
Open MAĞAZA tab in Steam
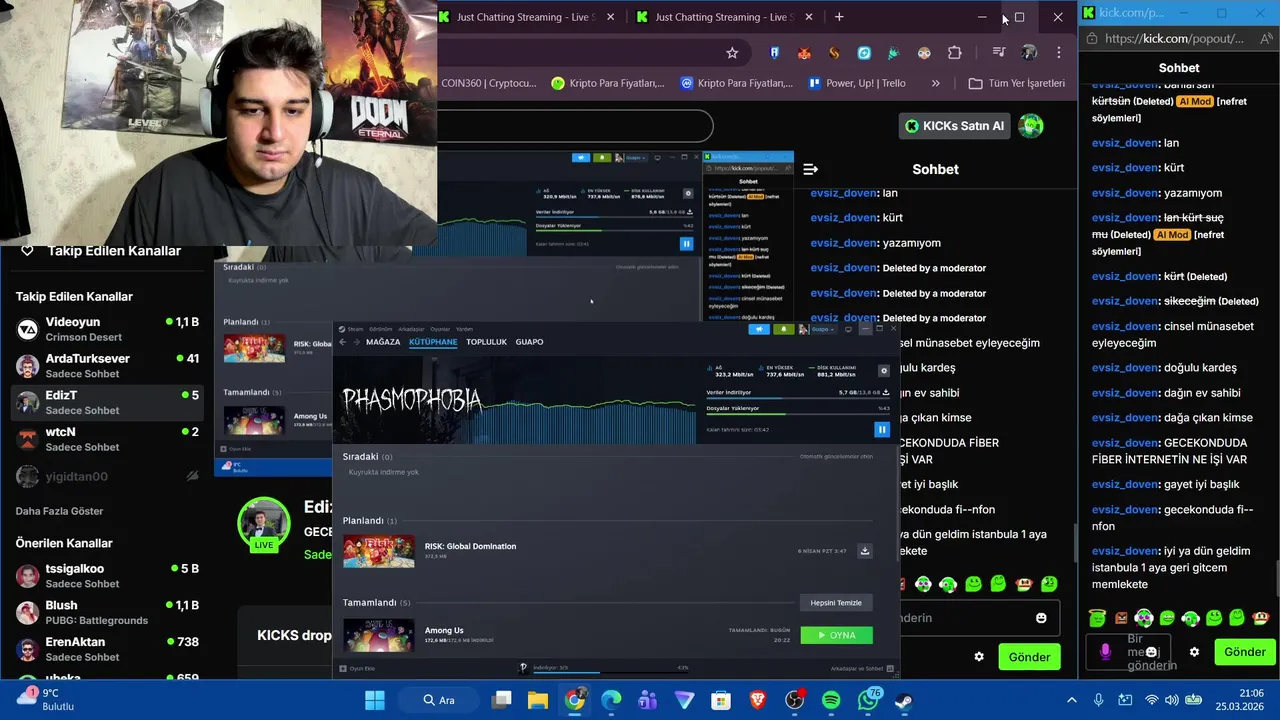click(x=383, y=342)
